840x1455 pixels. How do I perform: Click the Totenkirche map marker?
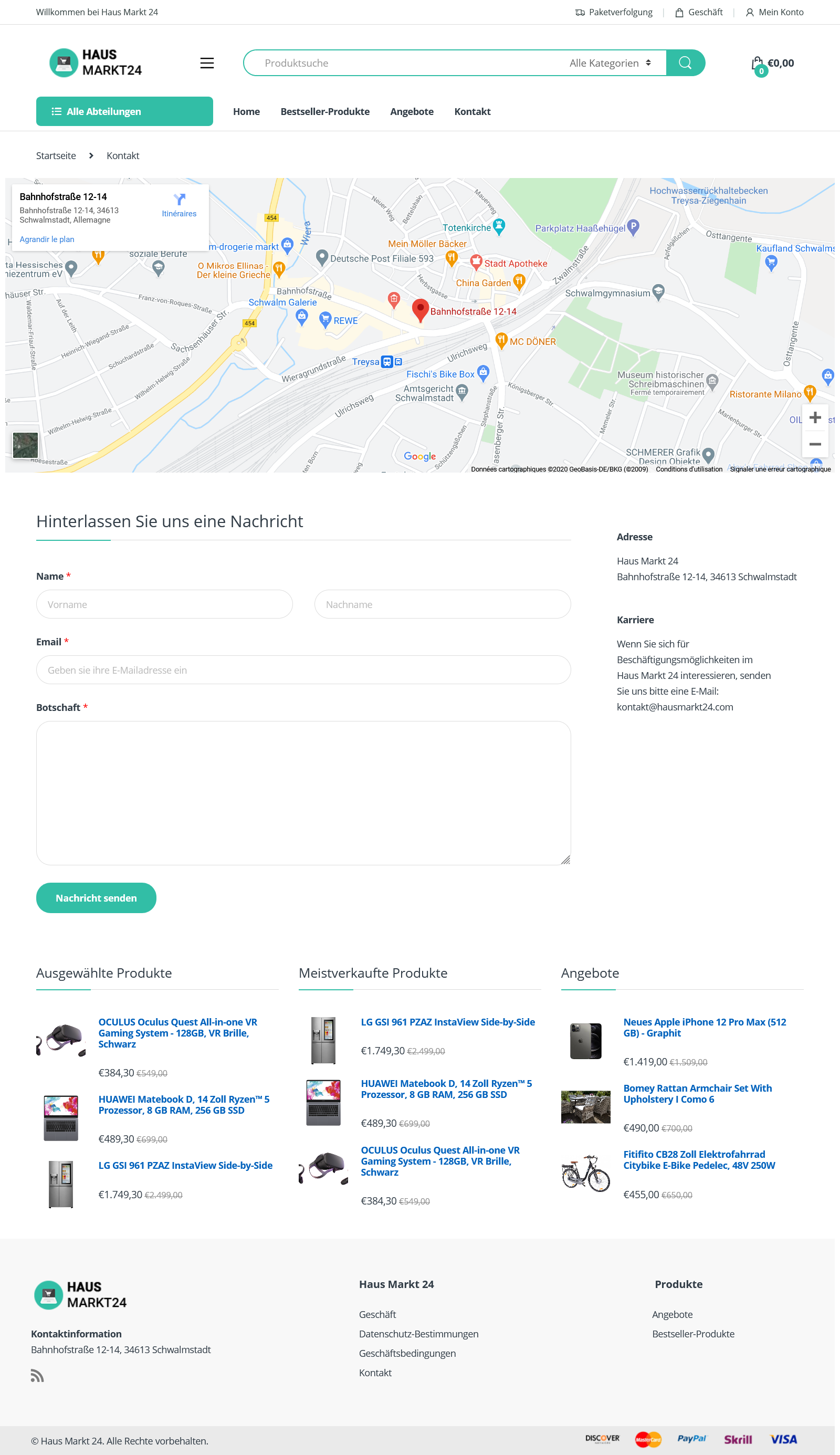pyautogui.click(x=499, y=226)
